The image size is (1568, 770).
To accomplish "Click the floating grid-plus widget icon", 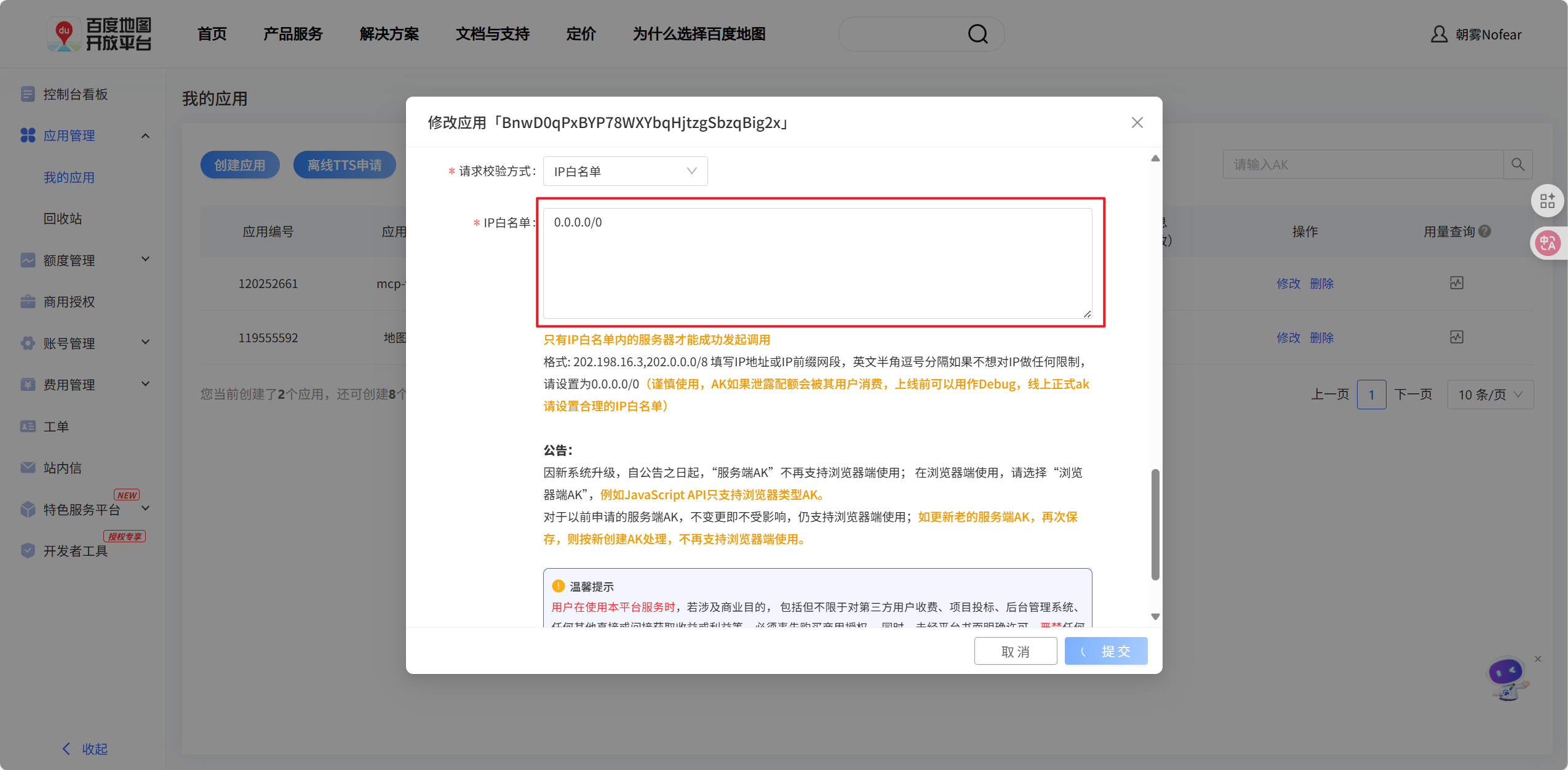I will click(1547, 201).
